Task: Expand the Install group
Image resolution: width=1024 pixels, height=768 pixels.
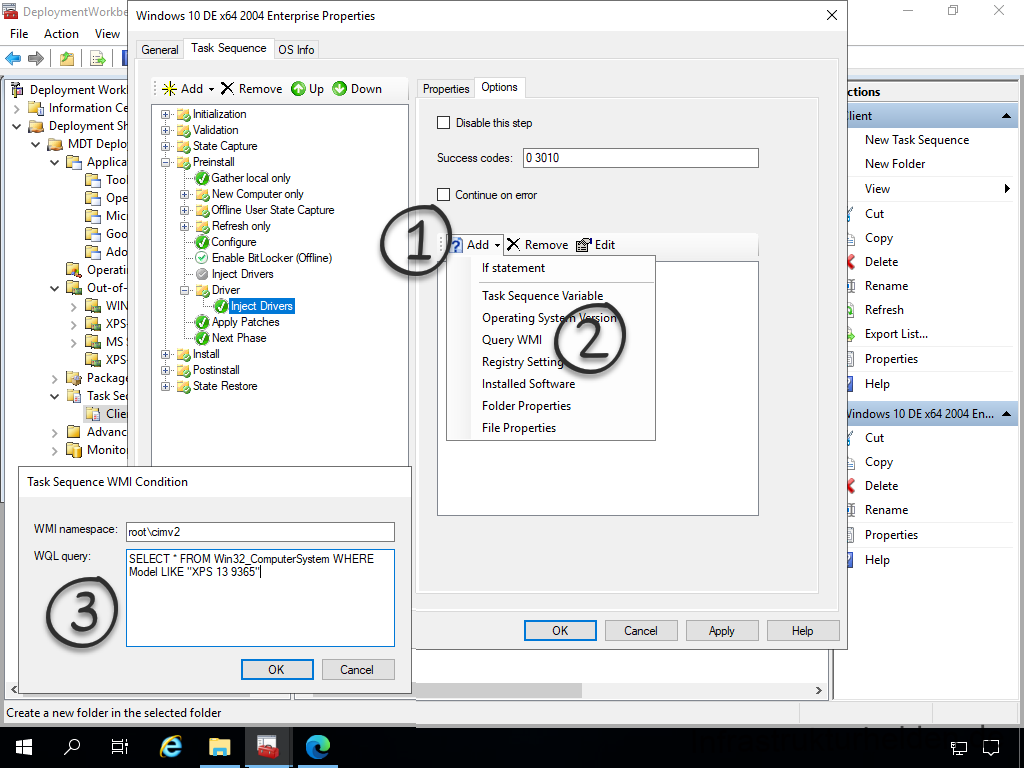Action: 165,354
